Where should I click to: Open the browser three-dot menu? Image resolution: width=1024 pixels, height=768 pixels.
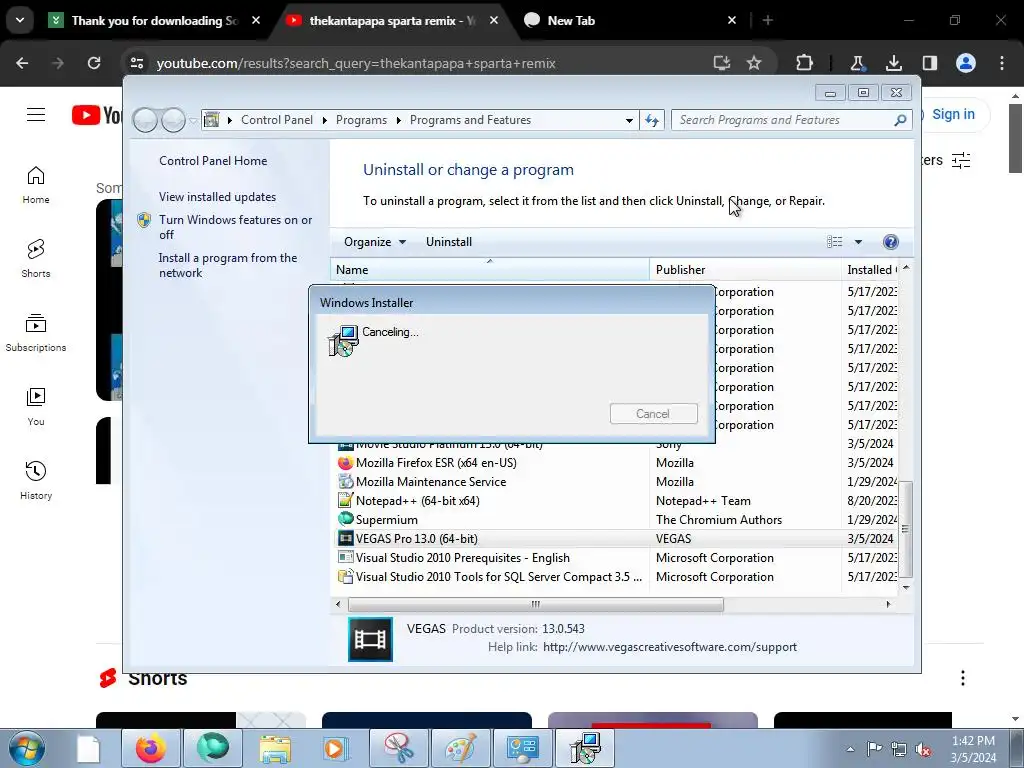click(x=1002, y=63)
